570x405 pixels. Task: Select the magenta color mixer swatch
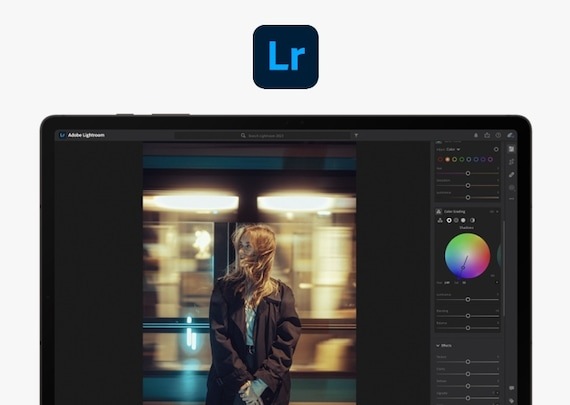click(490, 159)
